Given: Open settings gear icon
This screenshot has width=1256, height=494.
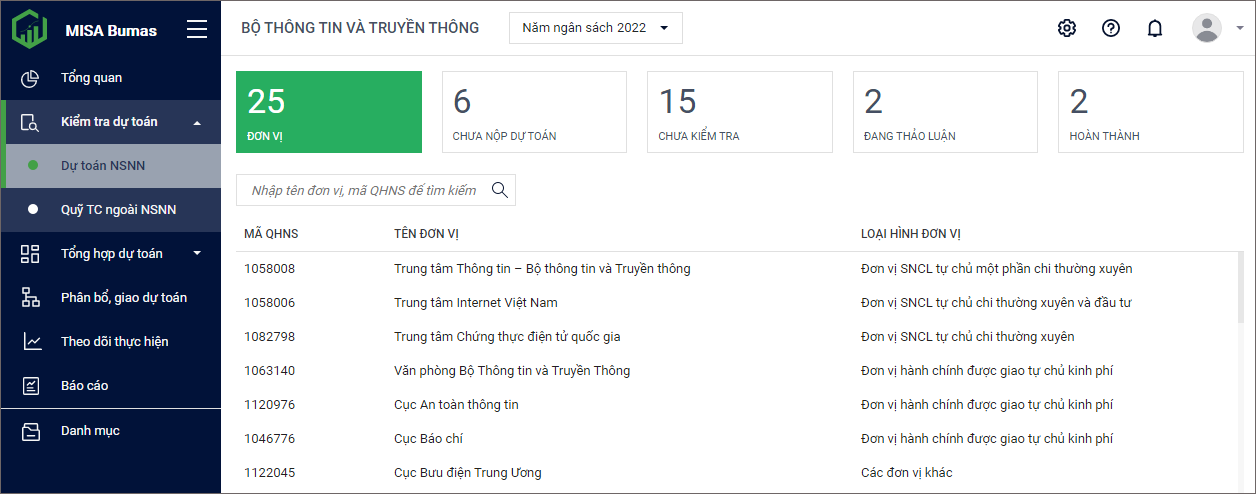Looking at the screenshot, I should (1067, 28).
